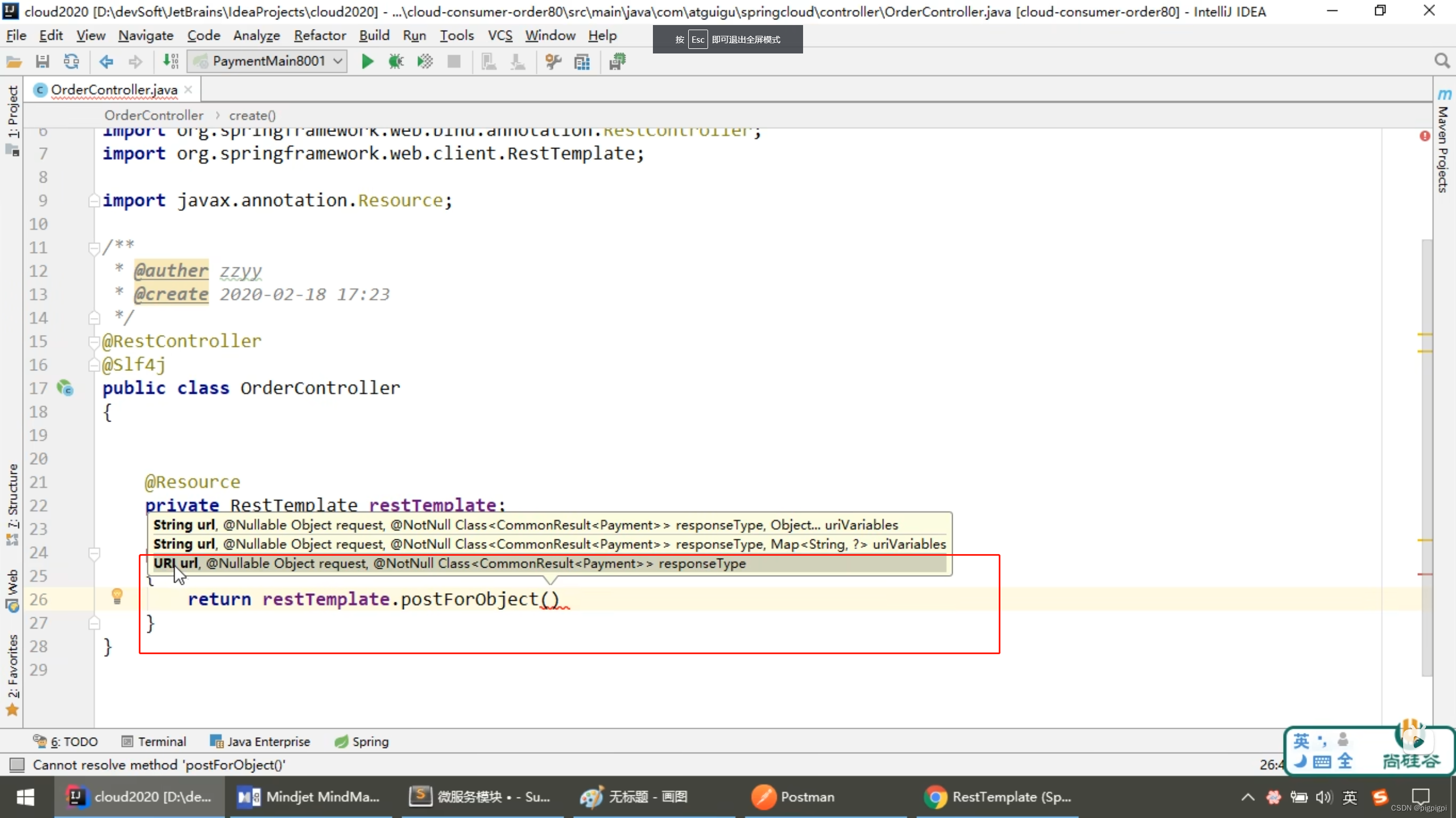1456x818 pixels.
Task: Click the Save All toolbar icon
Action: click(43, 61)
